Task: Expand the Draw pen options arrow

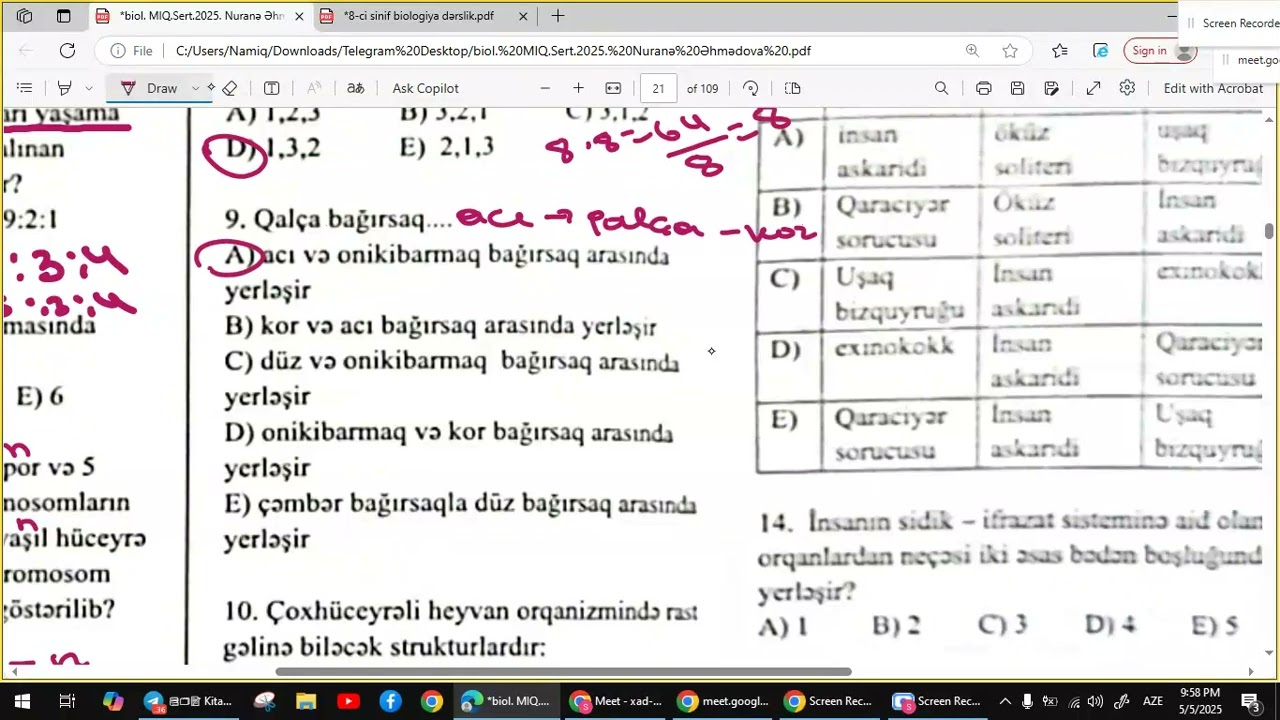Action: point(195,88)
